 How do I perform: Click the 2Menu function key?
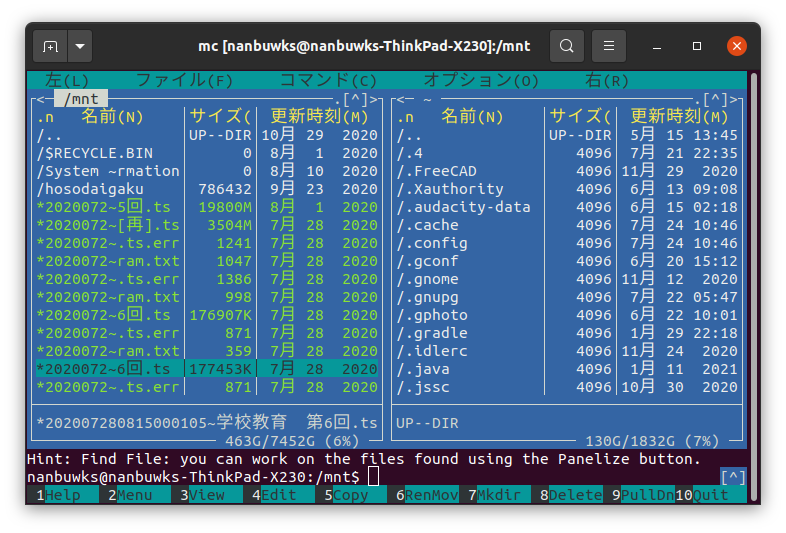tap(135, 495)
